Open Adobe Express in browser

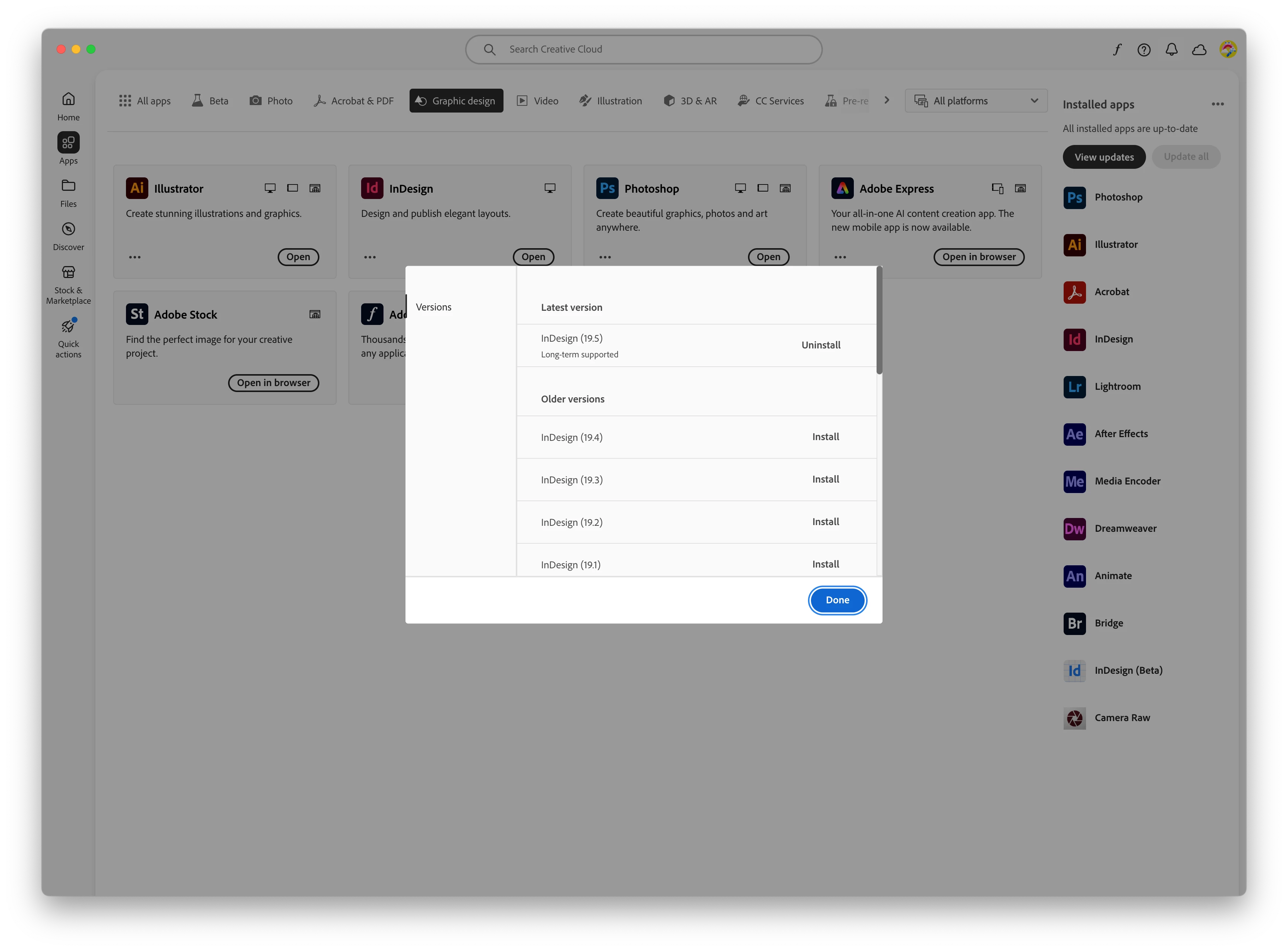click(x=979, y=257)
